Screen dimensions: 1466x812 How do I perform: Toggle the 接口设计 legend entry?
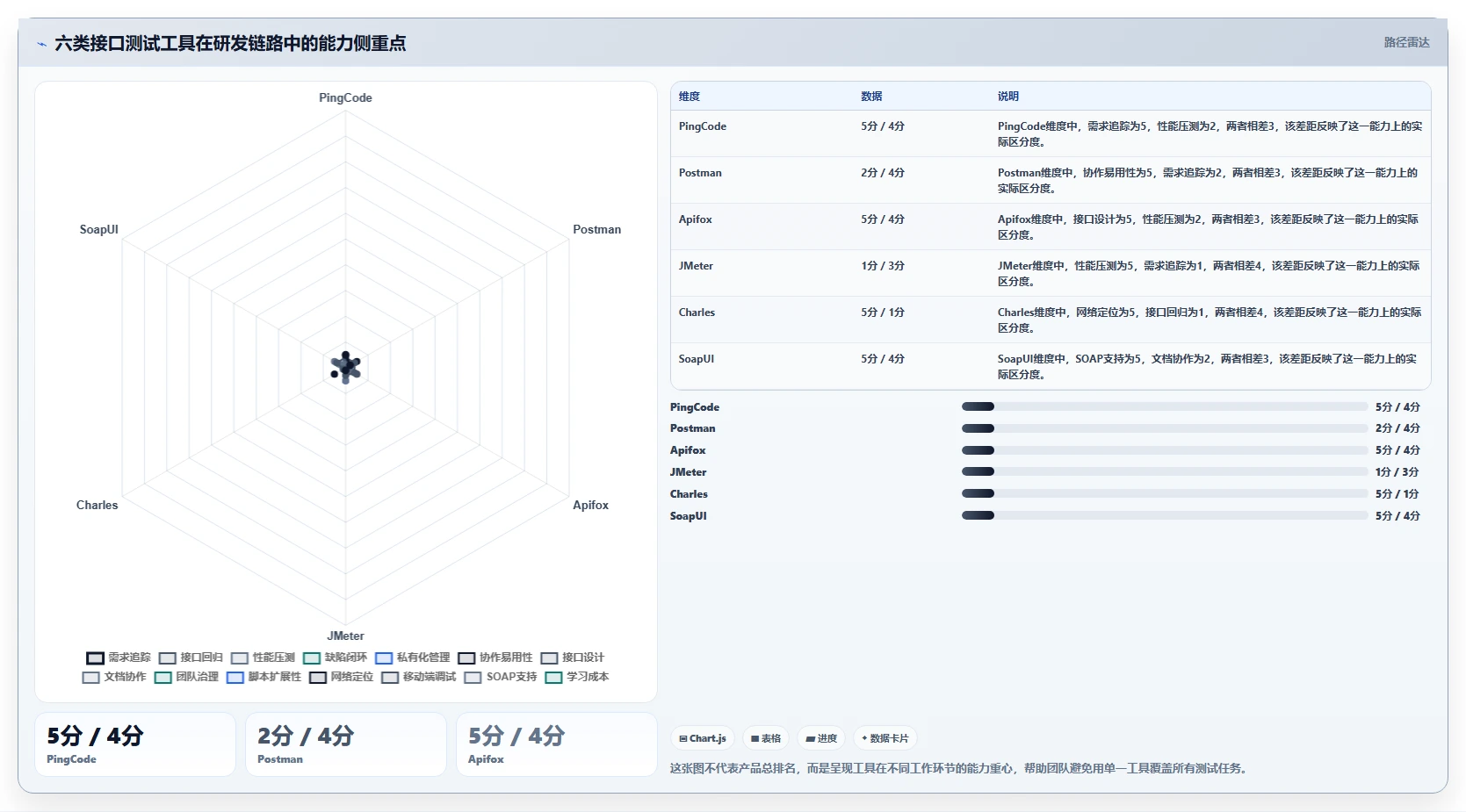click(x=573, y=658)
